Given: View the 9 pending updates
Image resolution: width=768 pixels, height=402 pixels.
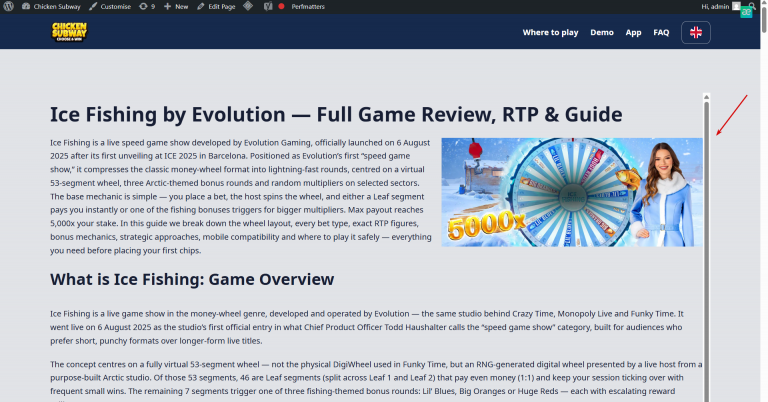Looking at the screenshot, I should pyautogui.click(x=147, y=6).
